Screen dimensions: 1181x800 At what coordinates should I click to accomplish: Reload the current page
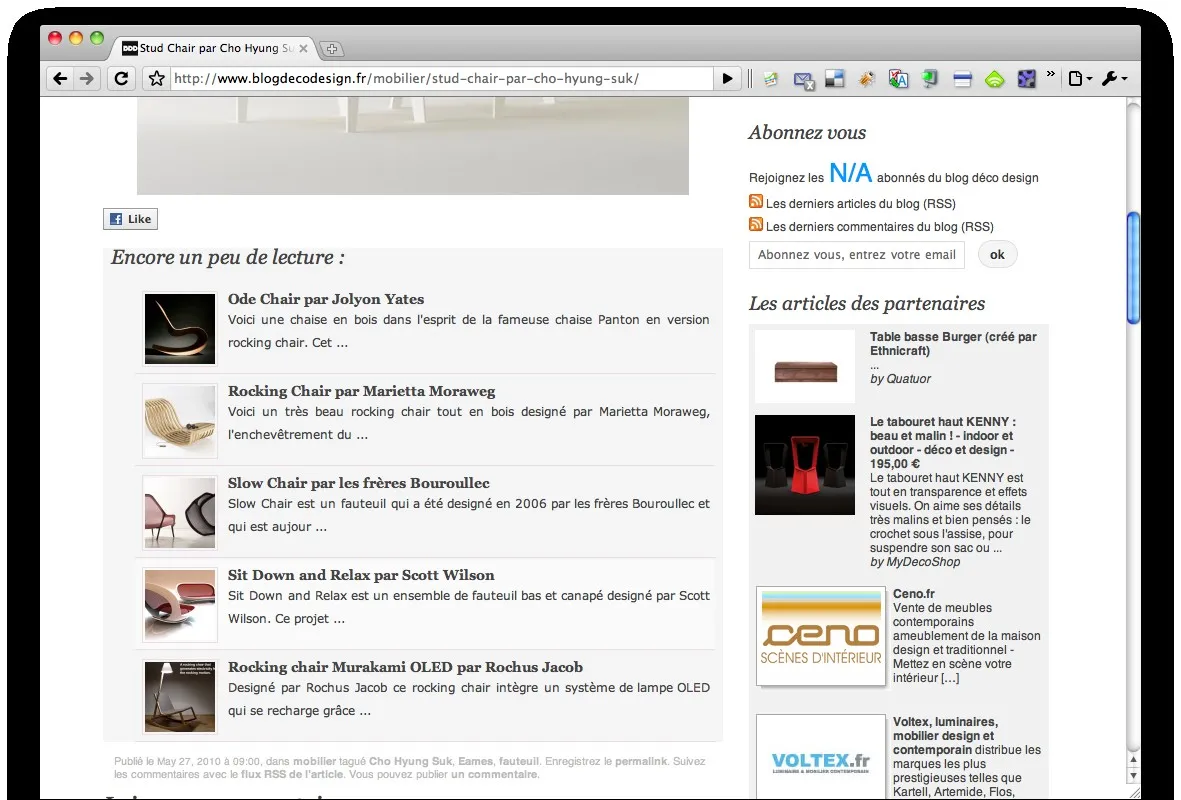pyautogui.click(x=121, y=78)
